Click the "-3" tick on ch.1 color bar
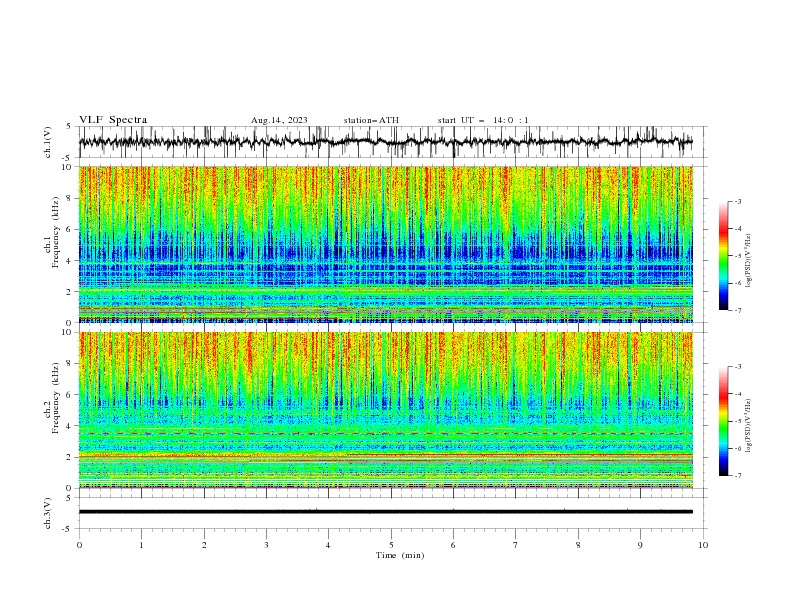Screen dimensions: 792x612 click(737, 201)
